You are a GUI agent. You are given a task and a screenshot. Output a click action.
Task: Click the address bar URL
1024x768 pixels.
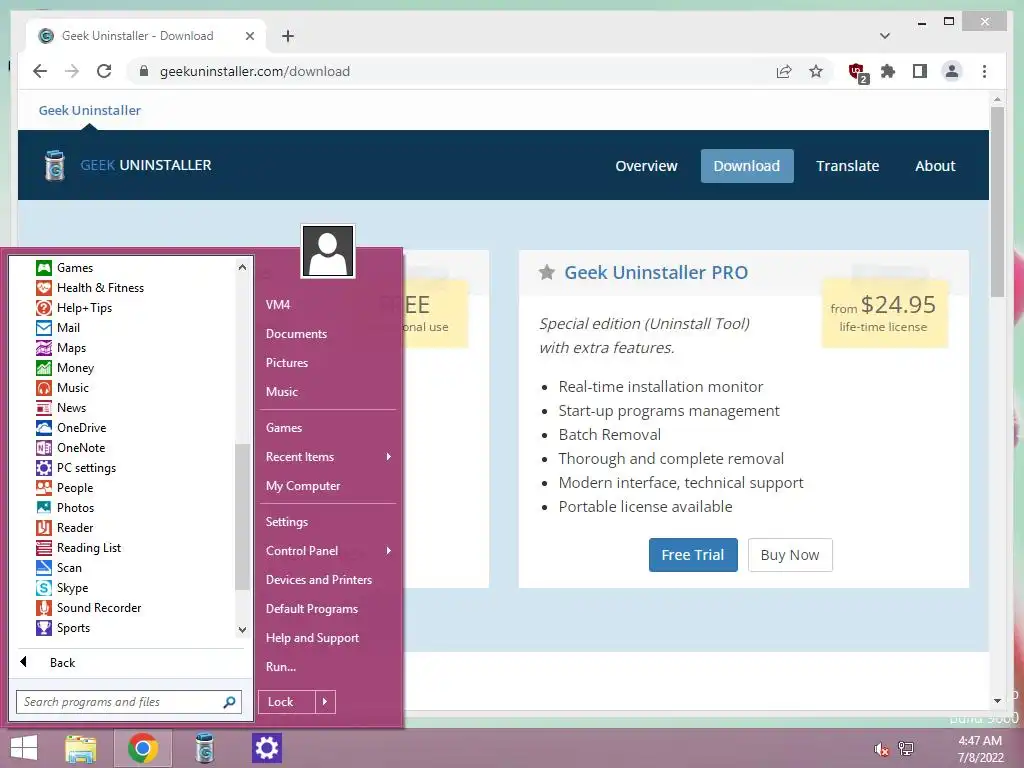(x=255, y=71)
